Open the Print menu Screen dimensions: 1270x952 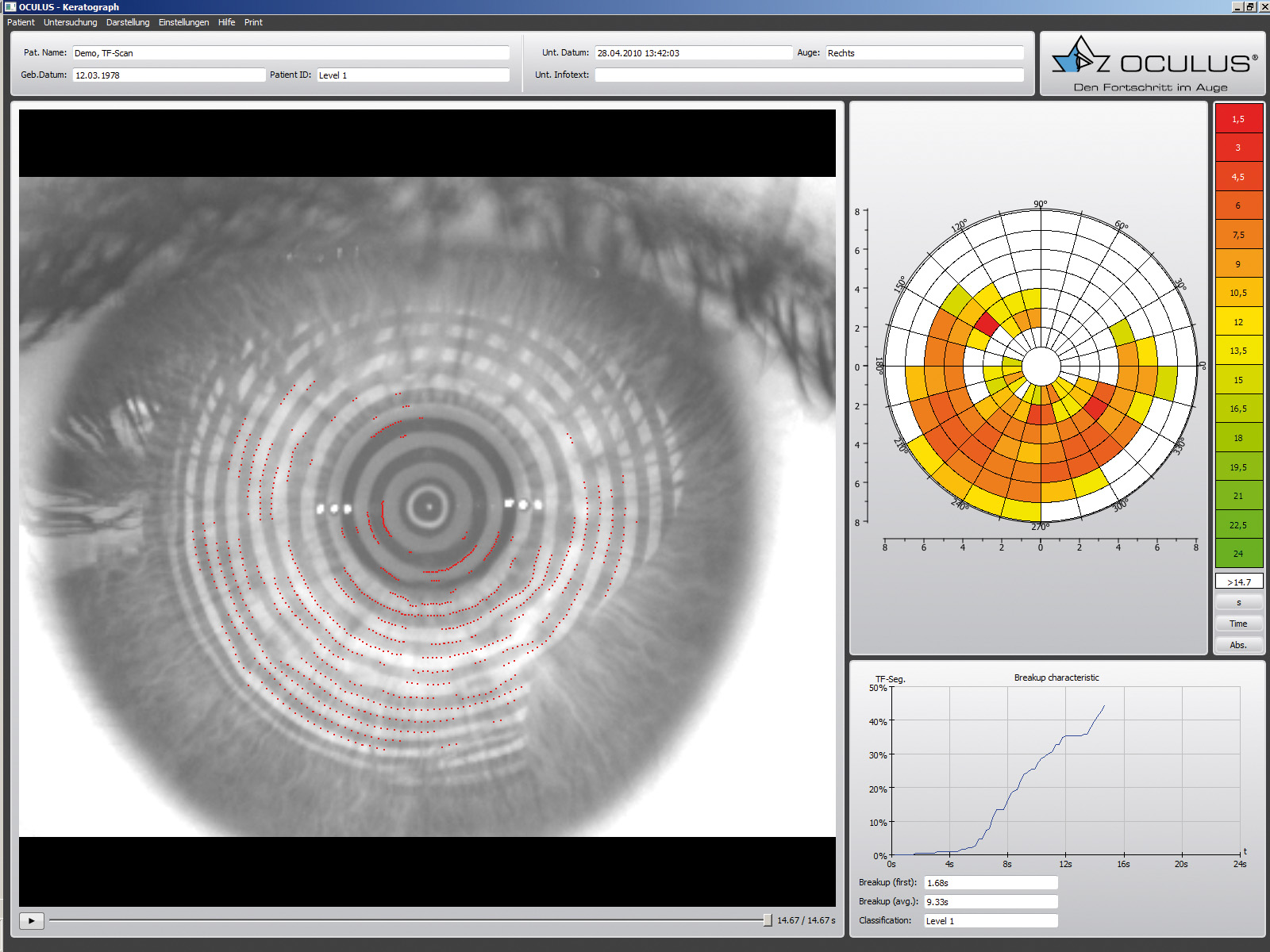tap(253, 22)
